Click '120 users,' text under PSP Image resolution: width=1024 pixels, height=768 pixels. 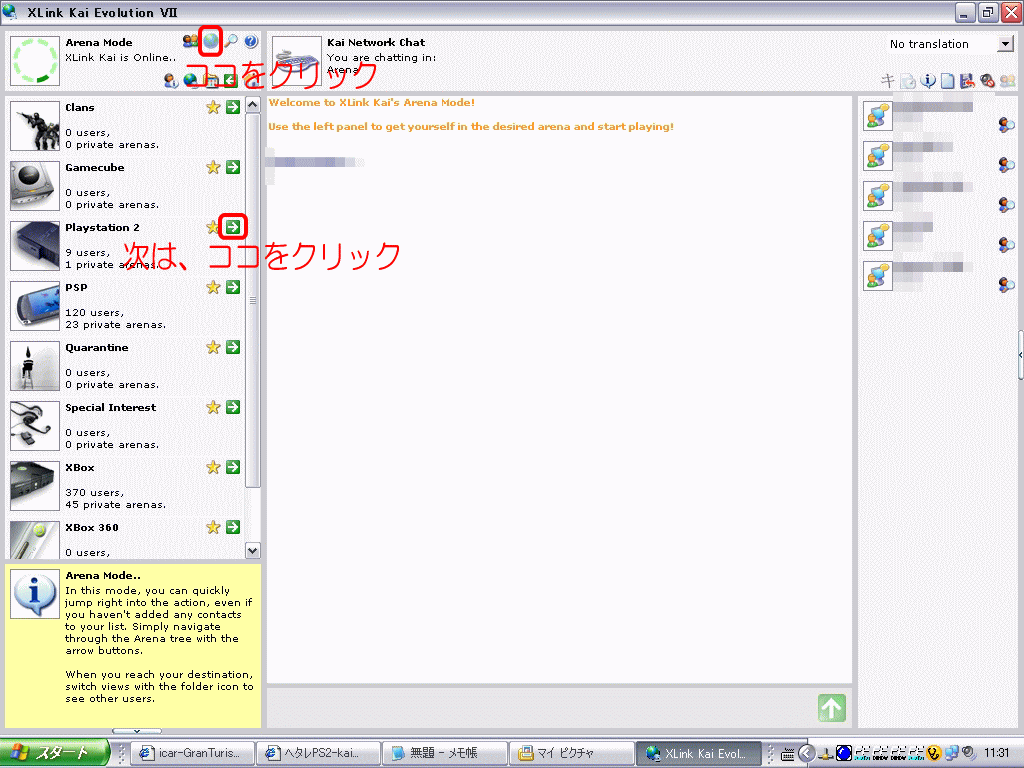(x=94, y=313)
